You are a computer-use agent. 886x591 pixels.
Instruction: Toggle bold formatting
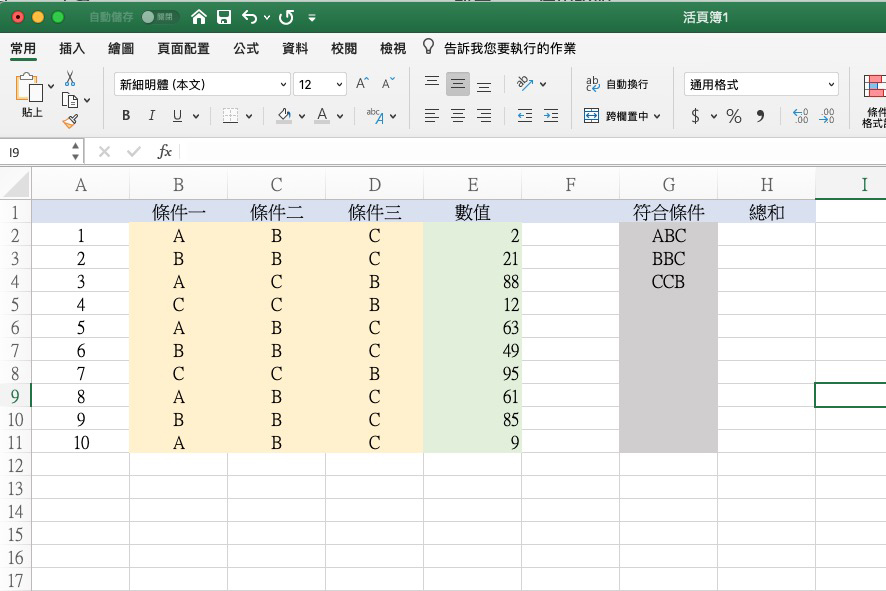point(125,115)
